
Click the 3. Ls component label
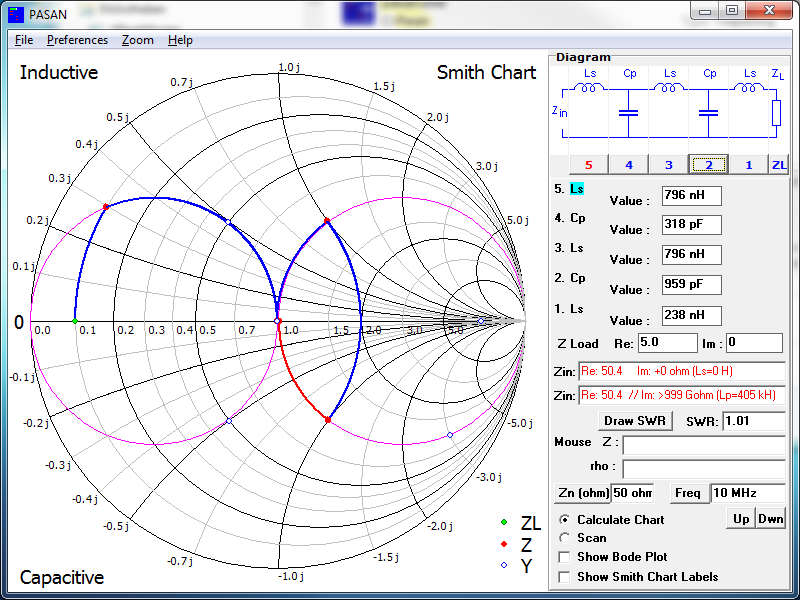click(x=569, y=248)
